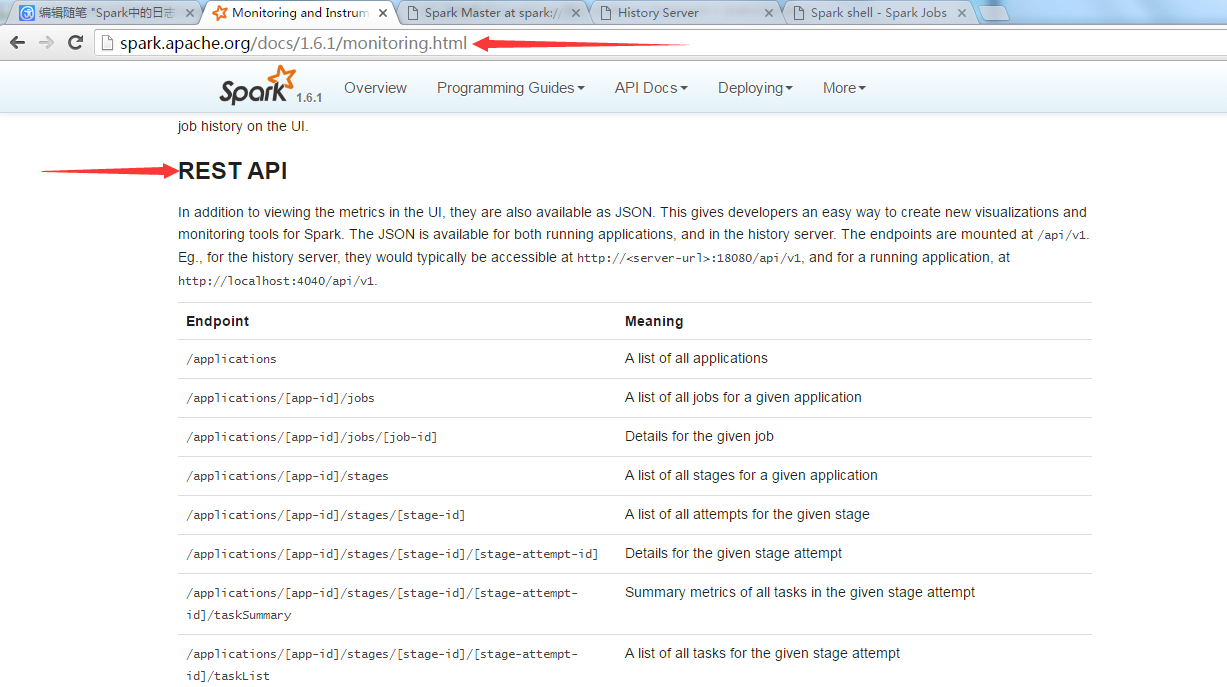1227x687 pixels.
Task: Close the Spark shell - Spark Jobs tab
Action: tap(962, 13)
